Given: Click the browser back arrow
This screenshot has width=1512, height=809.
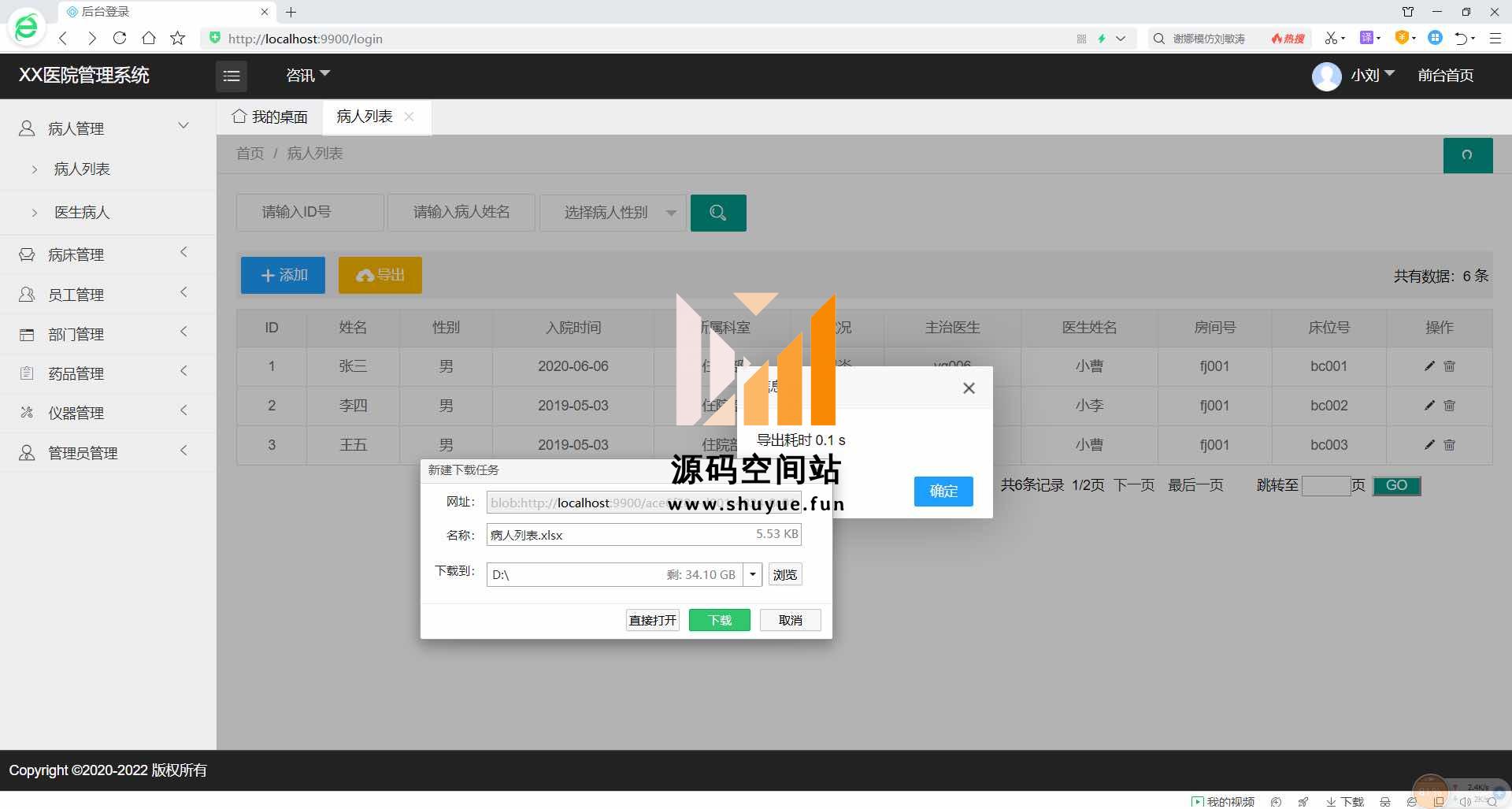Looking at the screenshot, I should (x=63, y=38).
